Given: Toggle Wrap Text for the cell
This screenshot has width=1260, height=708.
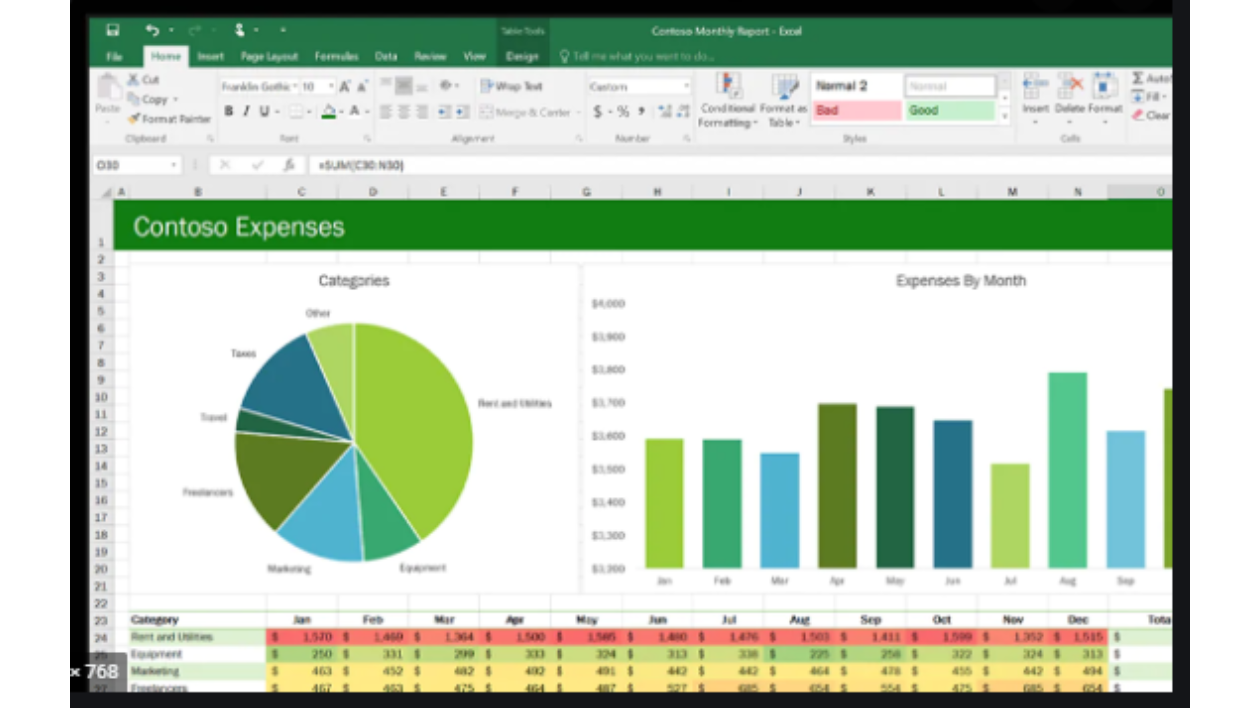Looking at the screenshot, I should tap(512, 87).
